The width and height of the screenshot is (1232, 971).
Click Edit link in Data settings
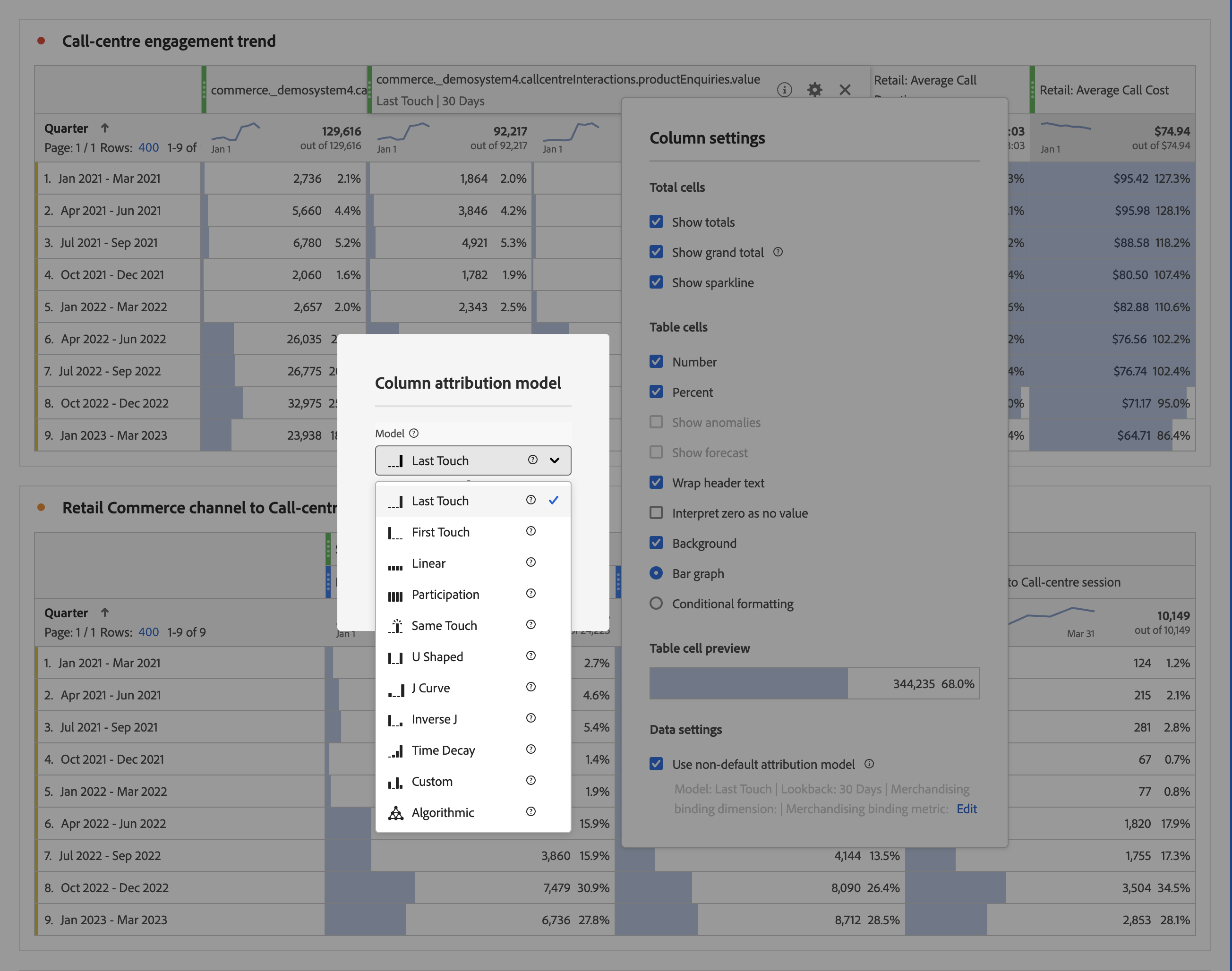pyautogui.click(x=966, y=809)
